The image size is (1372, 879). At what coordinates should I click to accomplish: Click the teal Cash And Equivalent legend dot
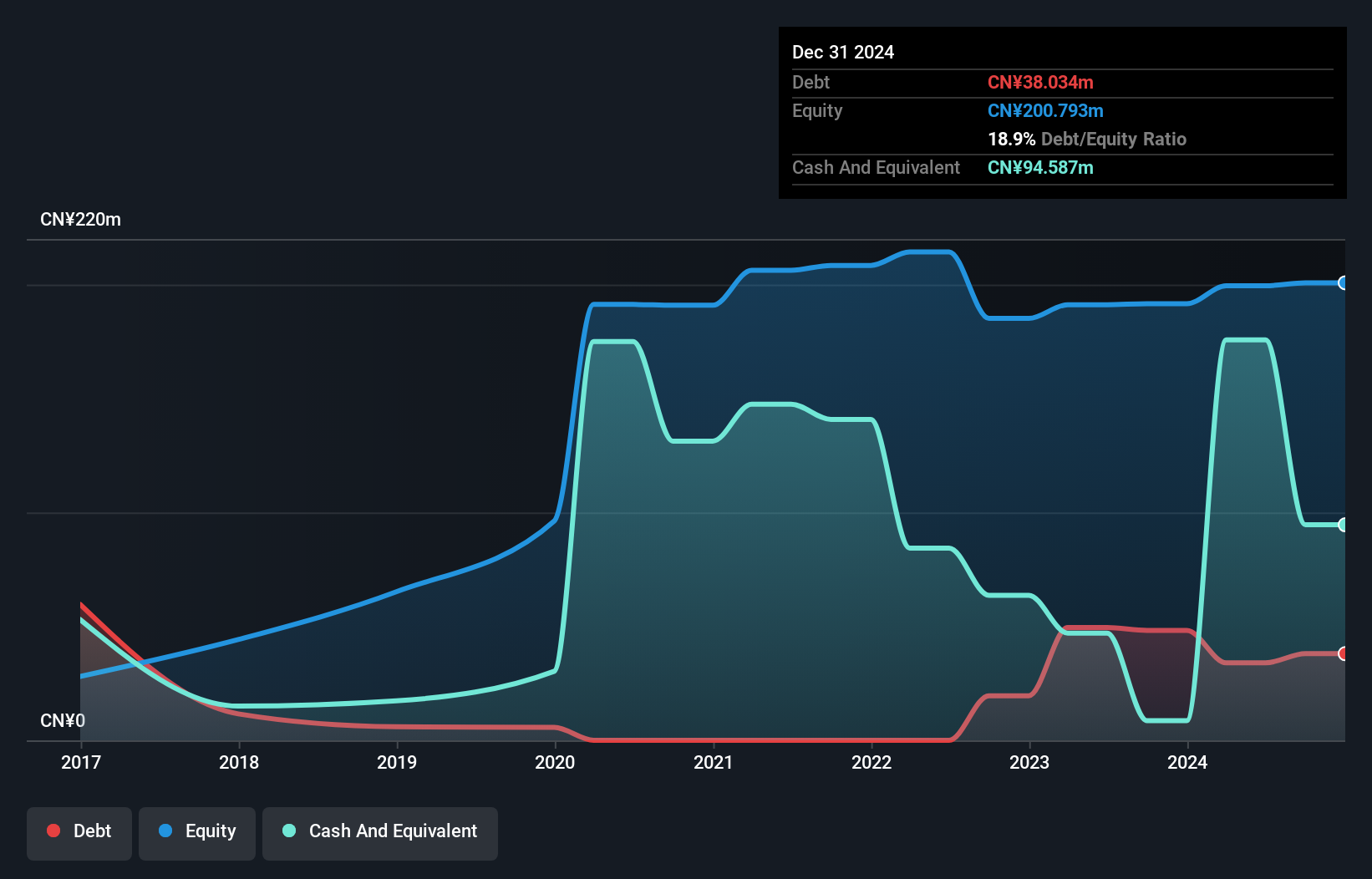[x=289, y=831]
